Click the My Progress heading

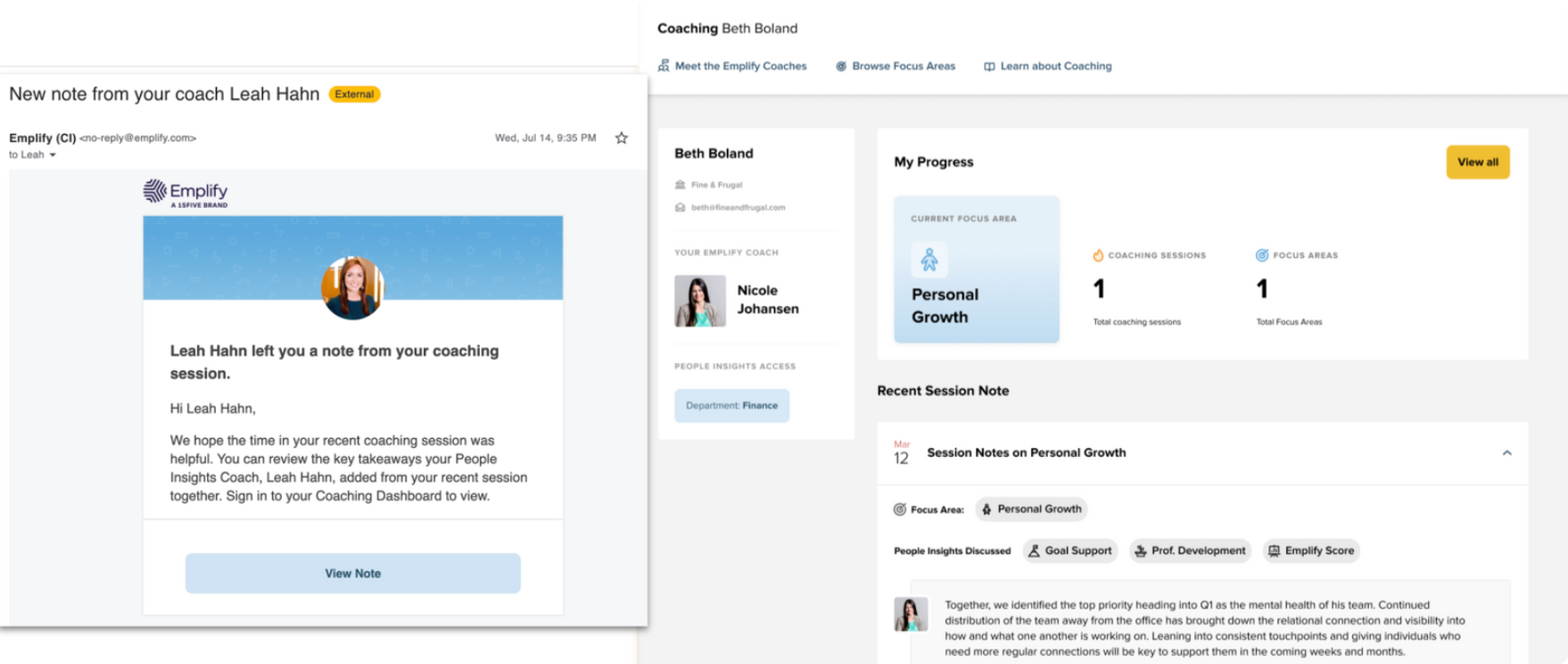point(934,162)
